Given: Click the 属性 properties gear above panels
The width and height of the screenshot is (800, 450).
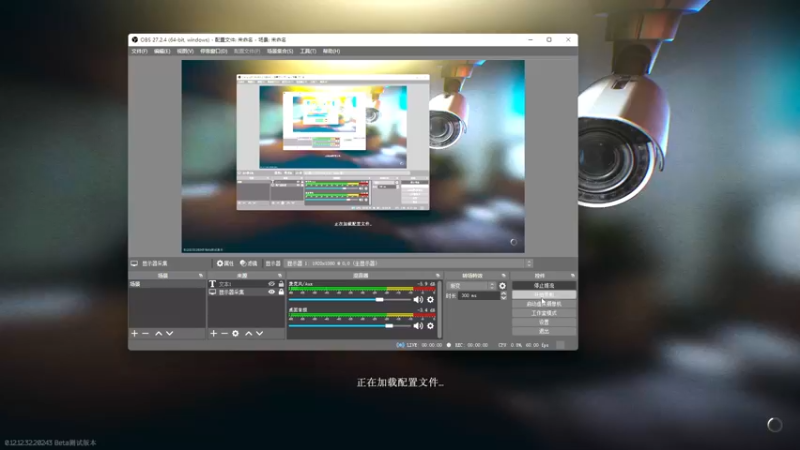Looking at the screenshot, I should tap(225, 263).
